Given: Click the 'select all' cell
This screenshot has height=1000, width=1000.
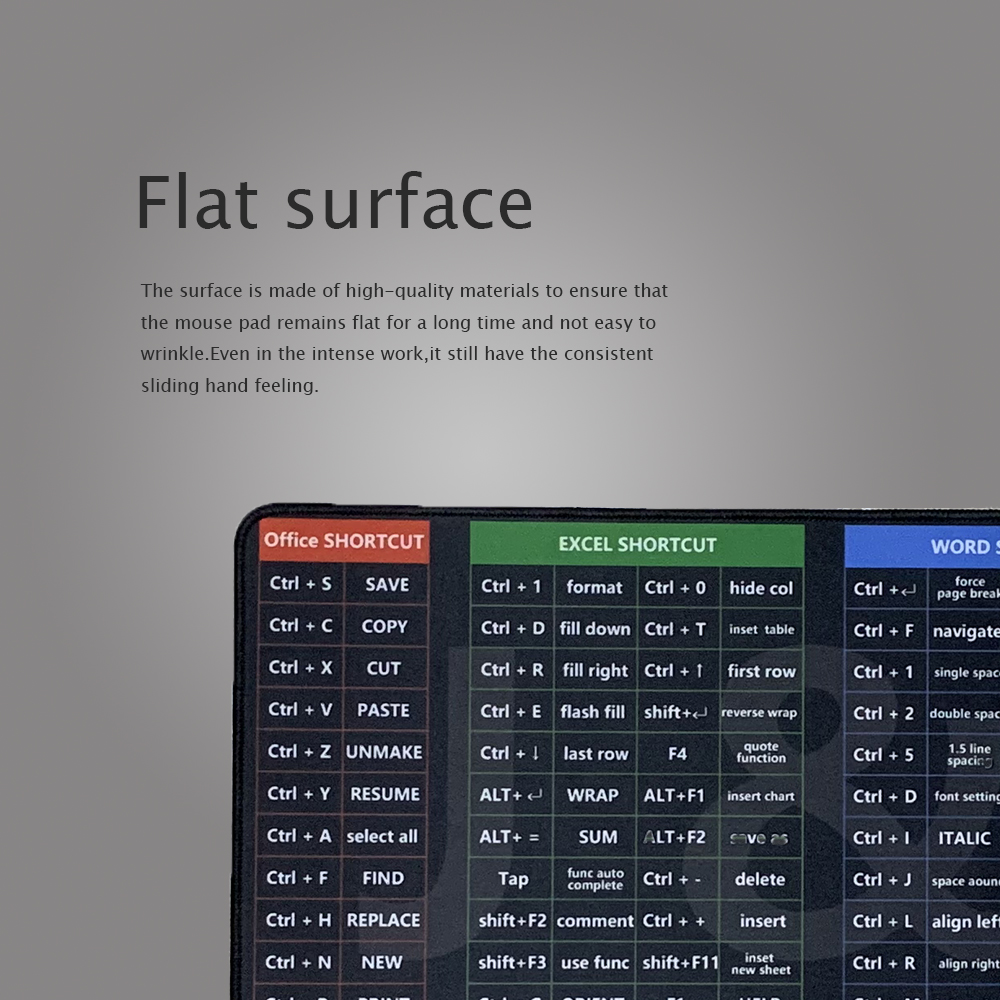Looking at the screenshot, I should [382, 836].
